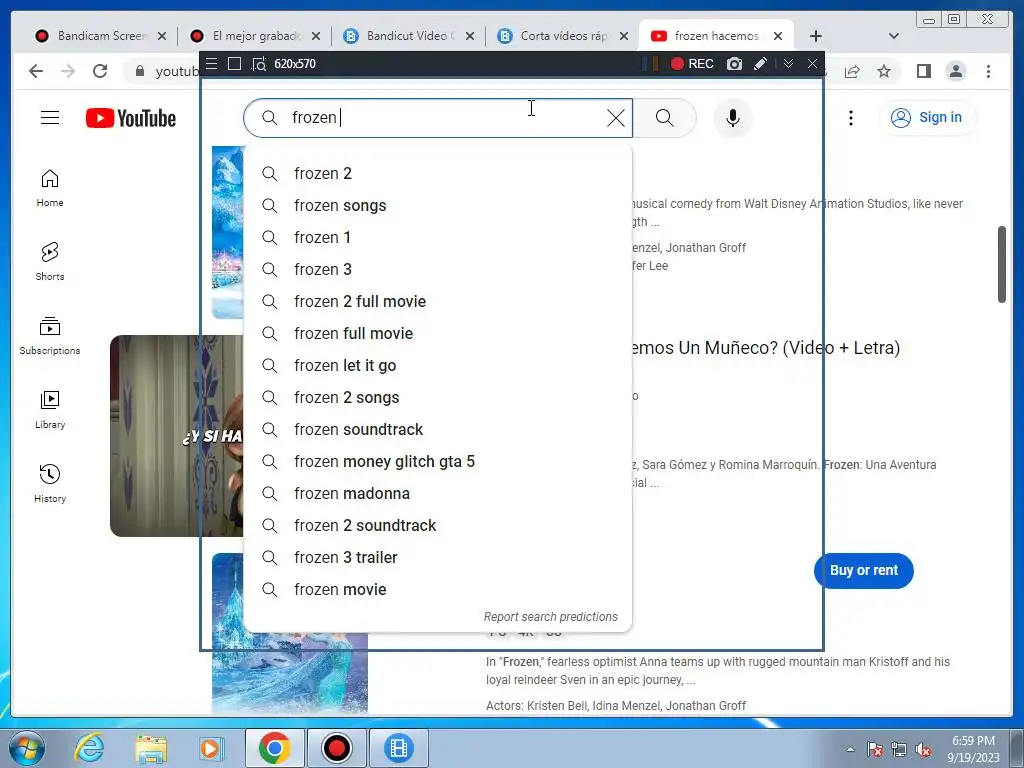The width and height of the screenshot is (1024, 768).
Task: Open Home in the sidebar
Action: pyautogui.click(x=50, y=189)
